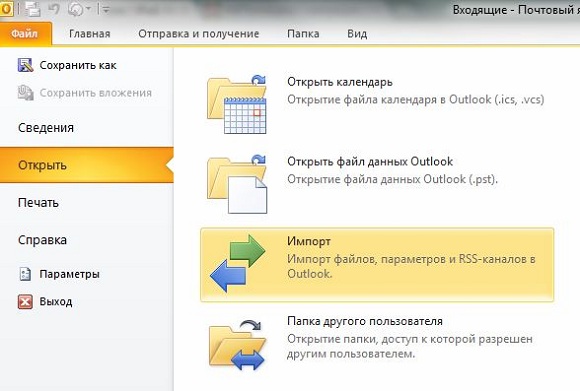580x391 pixels.
Task: Choose Папка другого пользователя heading
Action: (x=365, y=321)
